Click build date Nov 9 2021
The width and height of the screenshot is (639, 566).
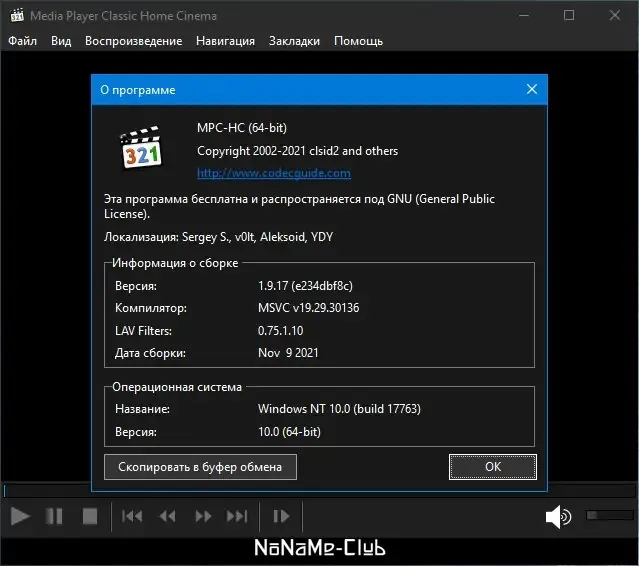[288, 352]
